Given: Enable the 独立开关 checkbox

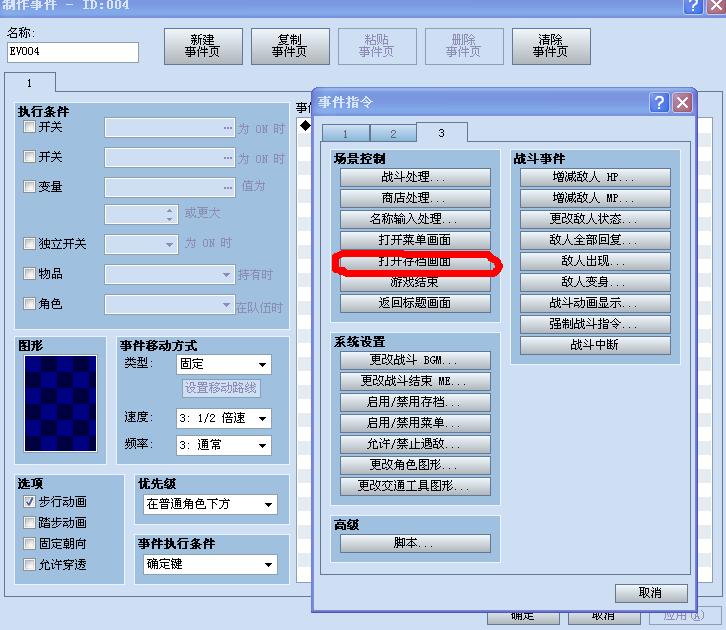Looking at the screenshot, I should pyautogui.click(x=29, y=243).
